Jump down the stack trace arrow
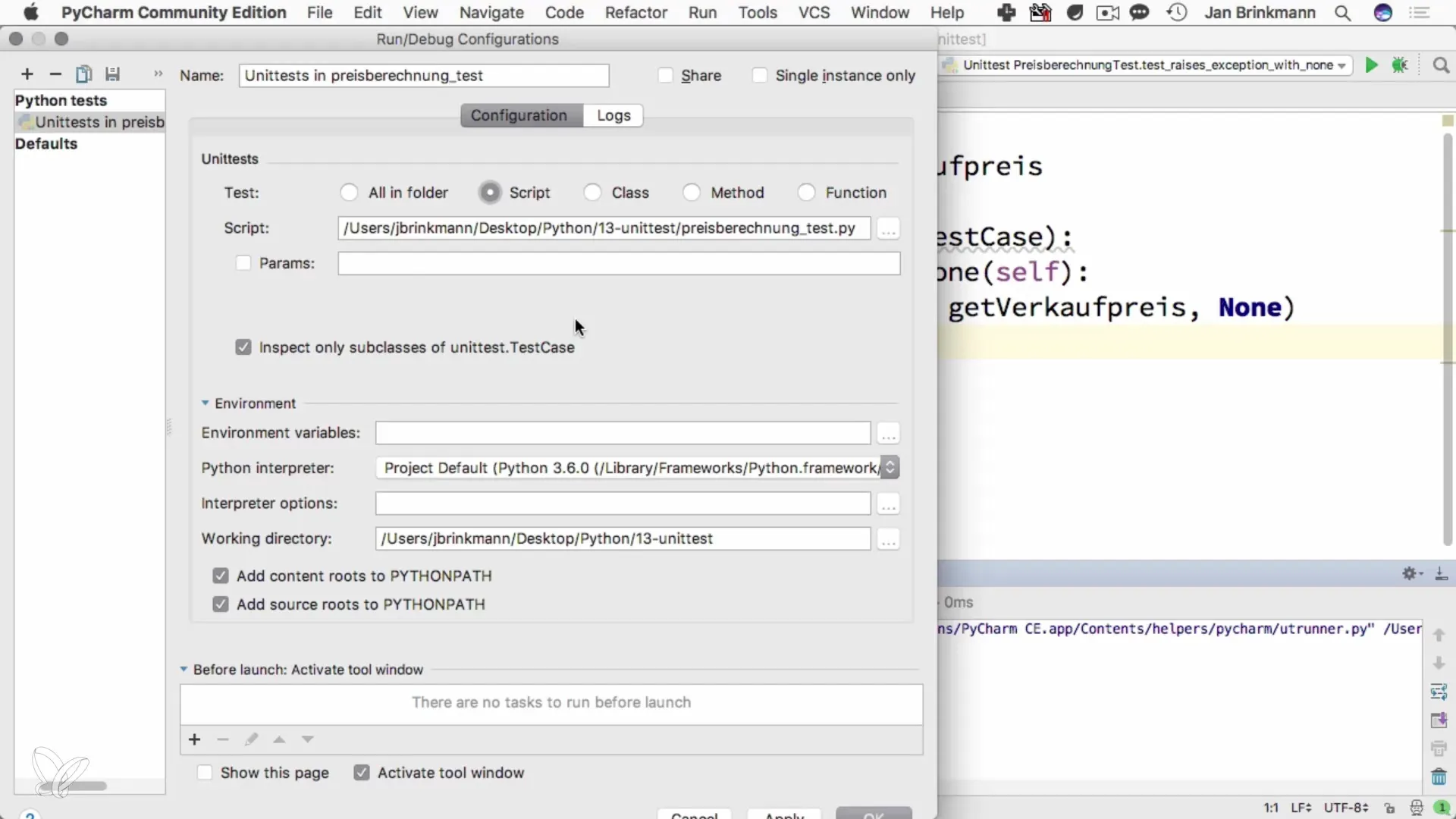1456x819 pixels. tap(1439, 664)
